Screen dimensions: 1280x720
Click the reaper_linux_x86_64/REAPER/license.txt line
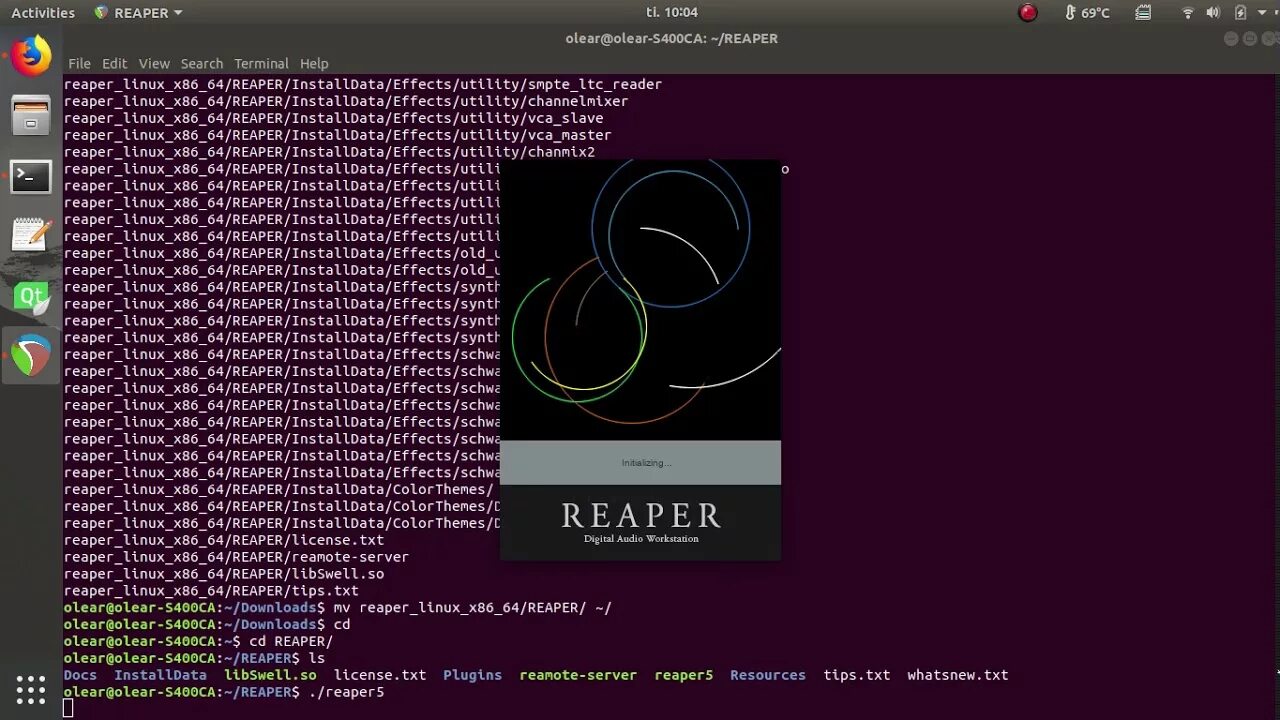tap(224, 540)
